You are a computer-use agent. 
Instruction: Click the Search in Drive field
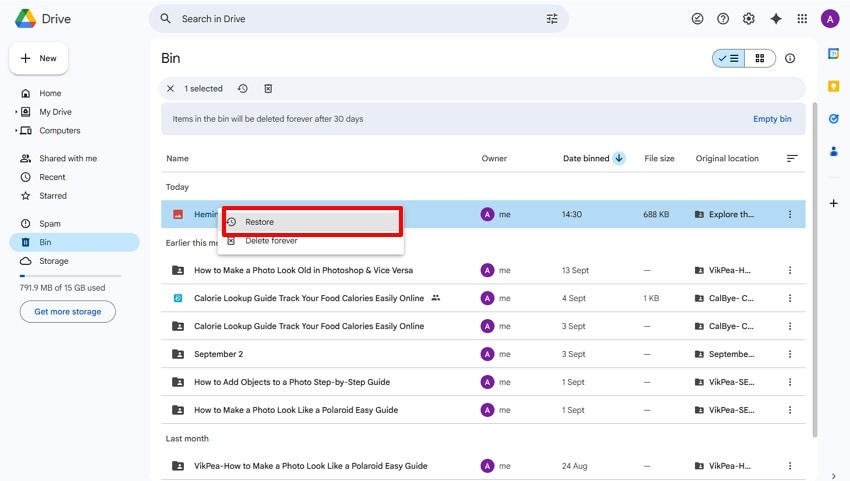pos(350,19)
